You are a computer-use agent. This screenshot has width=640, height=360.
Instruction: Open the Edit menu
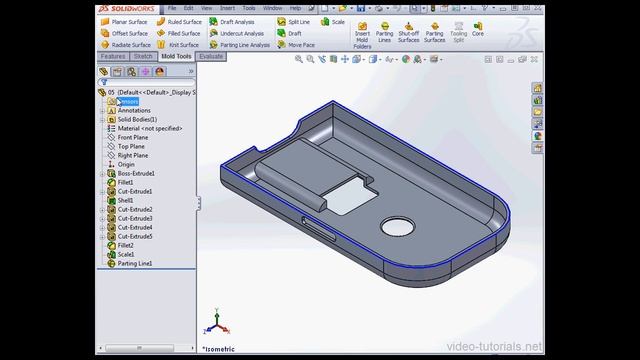tap(188, 8)
